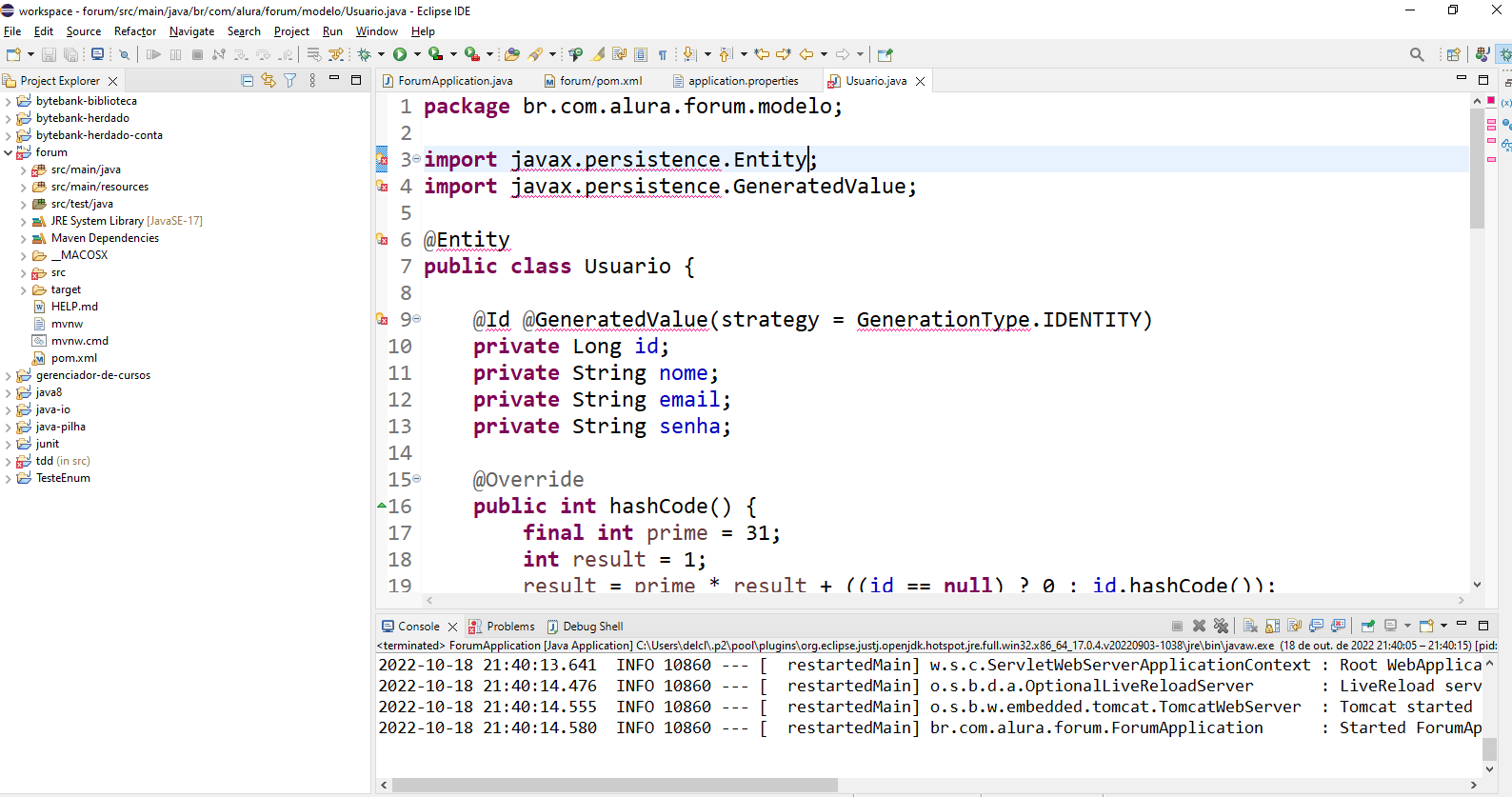Click the Console horizontal scrollbar thumb
This screenshot has width=1512, height=797.
coord(615,786)
